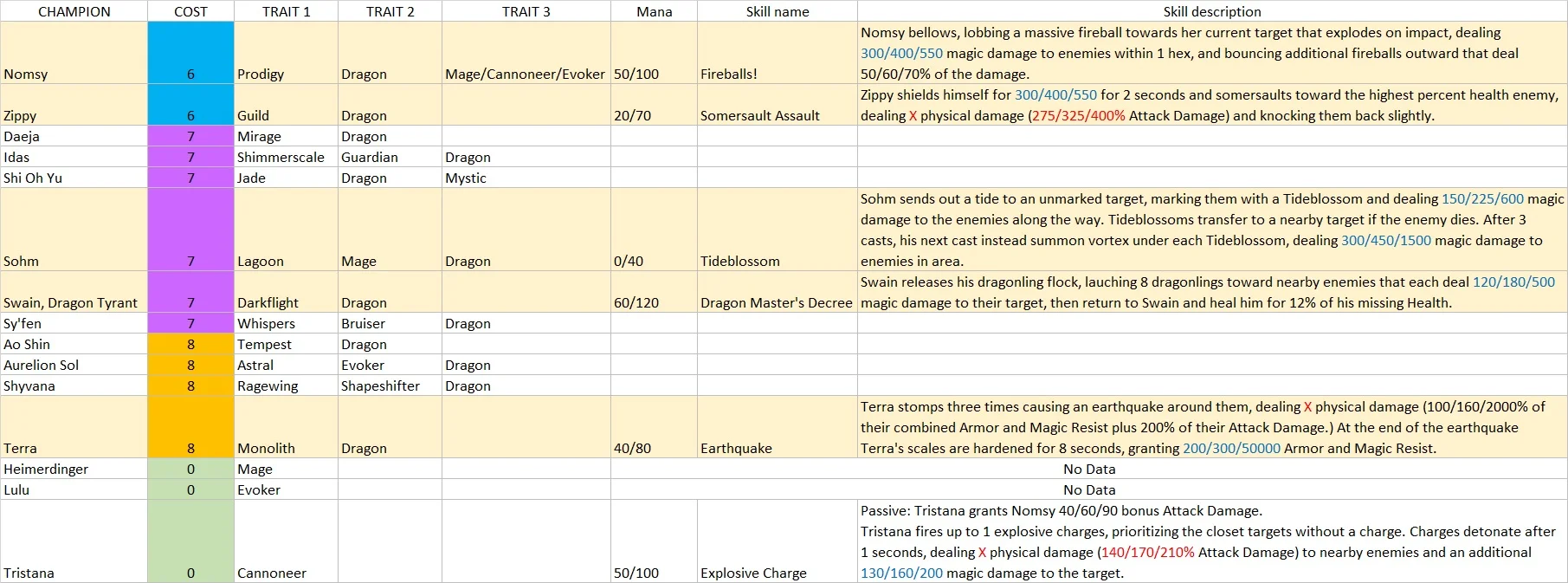Select the Lulu champion cell

coord(74,489)
